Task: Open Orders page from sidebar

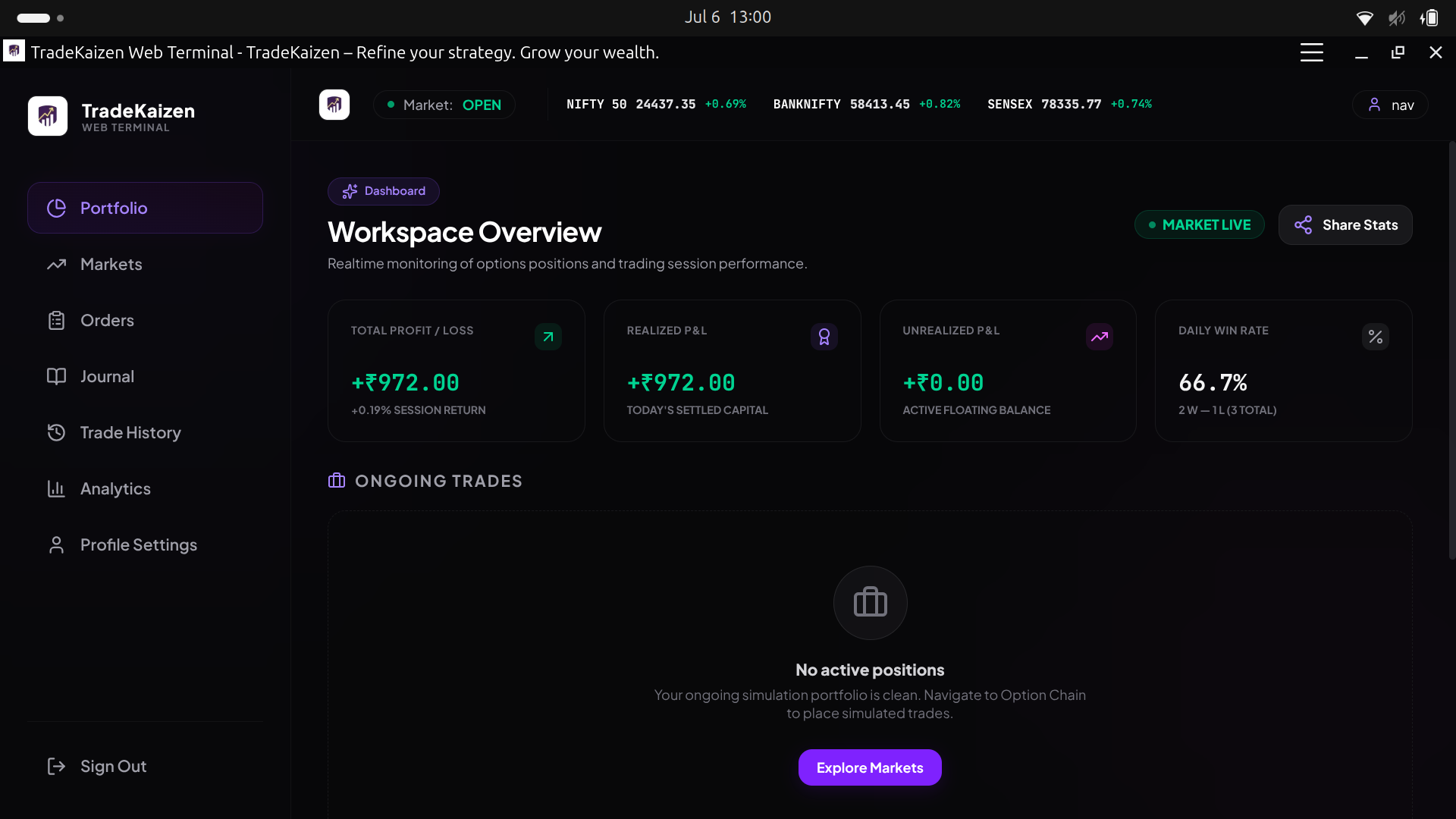Action: (145, 320)
